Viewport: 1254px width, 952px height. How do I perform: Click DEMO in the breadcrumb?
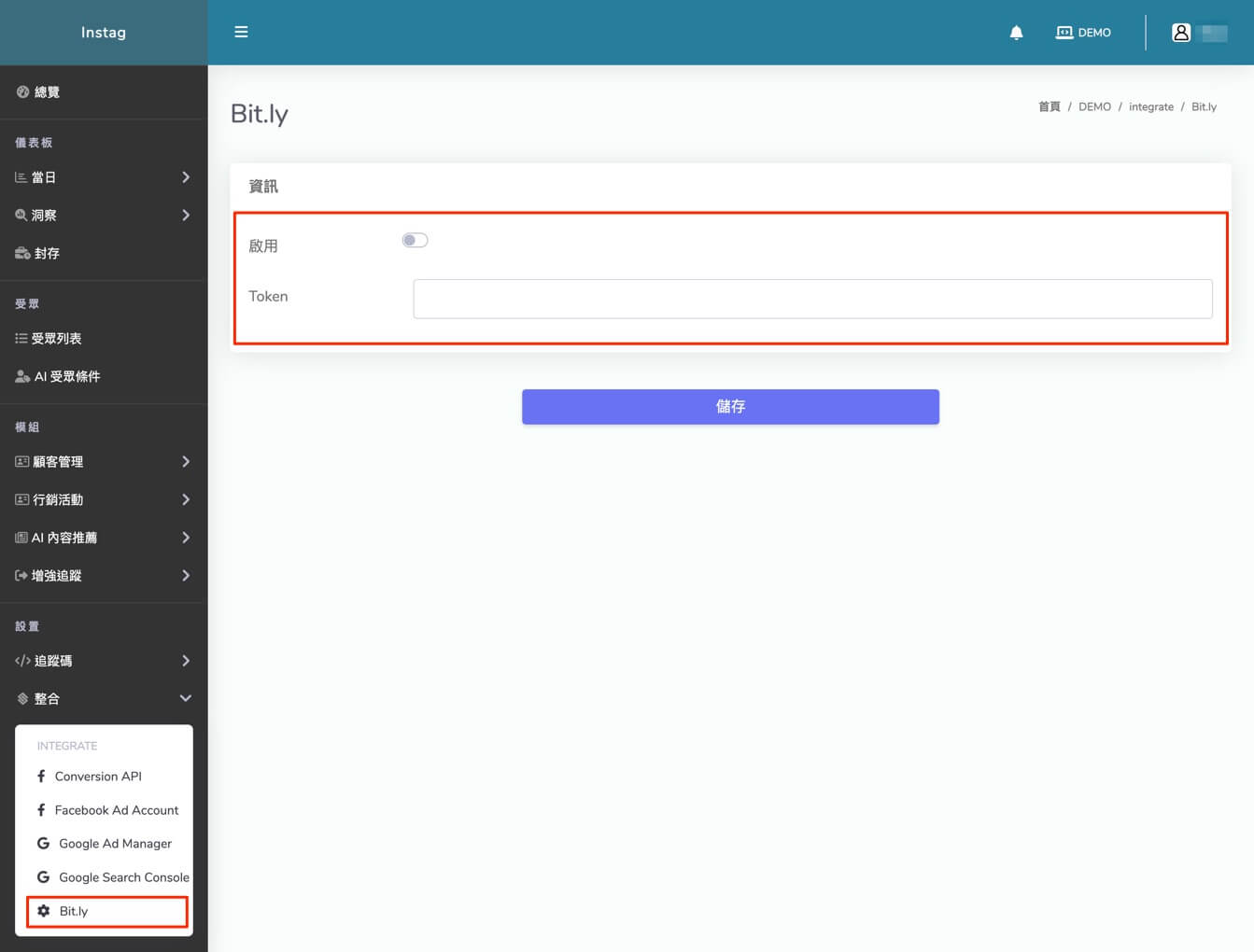tap(1094, 106)
